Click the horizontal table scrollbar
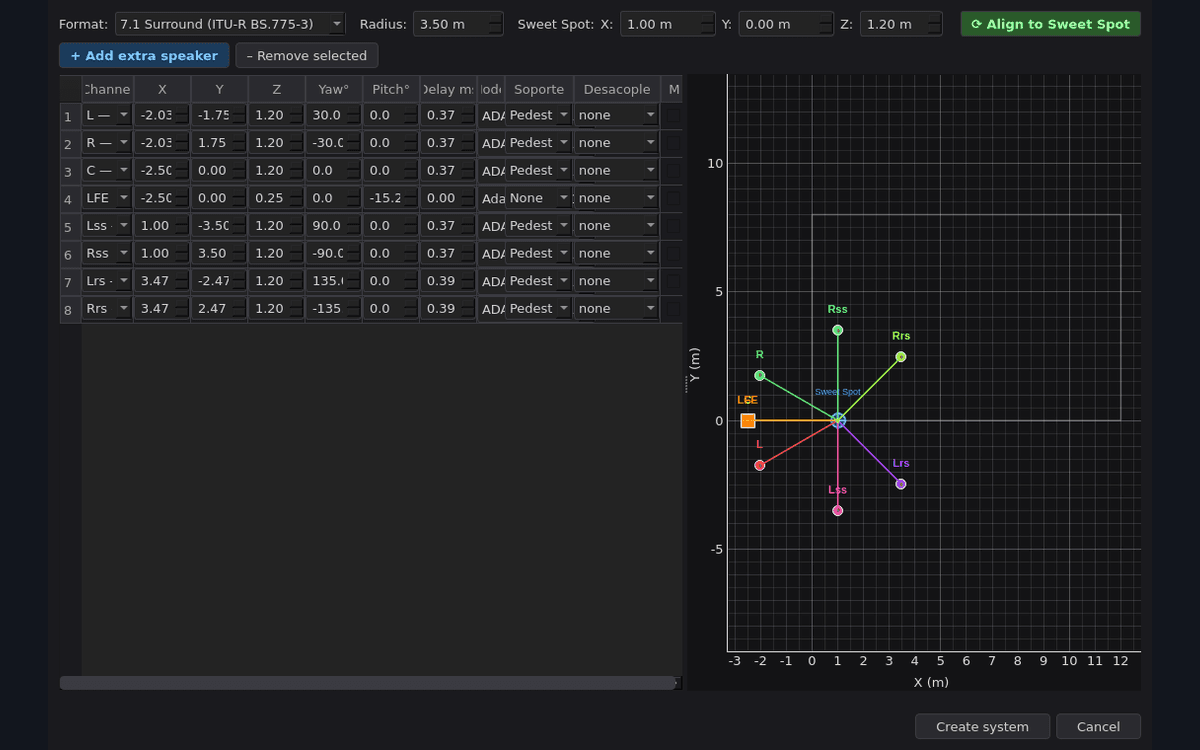1200x750 pixels. click(366, 683)
